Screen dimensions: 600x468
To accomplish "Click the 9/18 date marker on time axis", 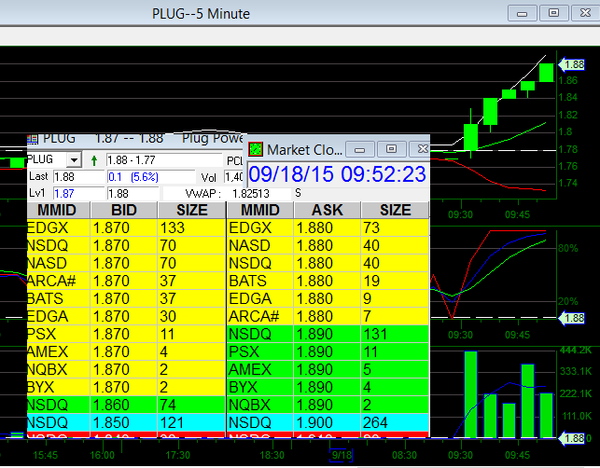I will pos(342,456).
